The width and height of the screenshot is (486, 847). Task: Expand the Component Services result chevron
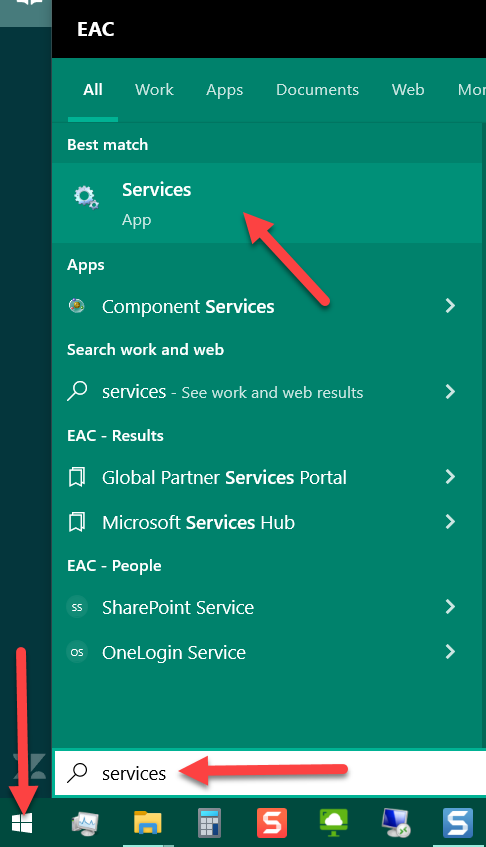[x=450, y=306]
